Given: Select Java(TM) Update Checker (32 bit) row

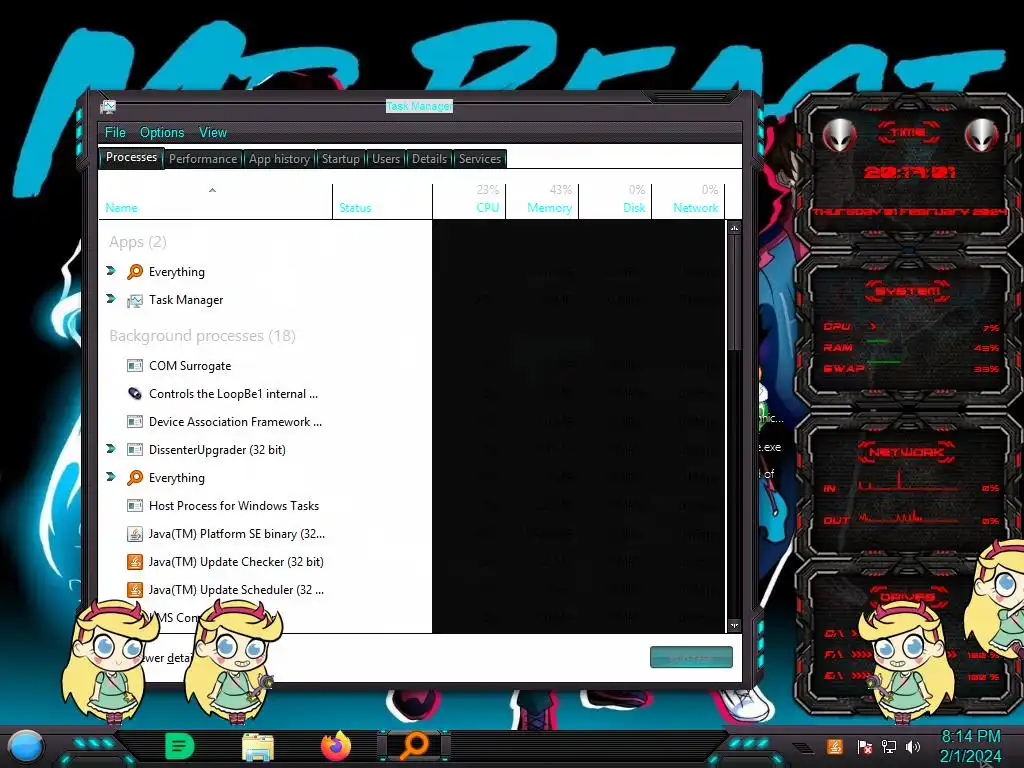Looking at the screenshot, I should click(412, 562).
